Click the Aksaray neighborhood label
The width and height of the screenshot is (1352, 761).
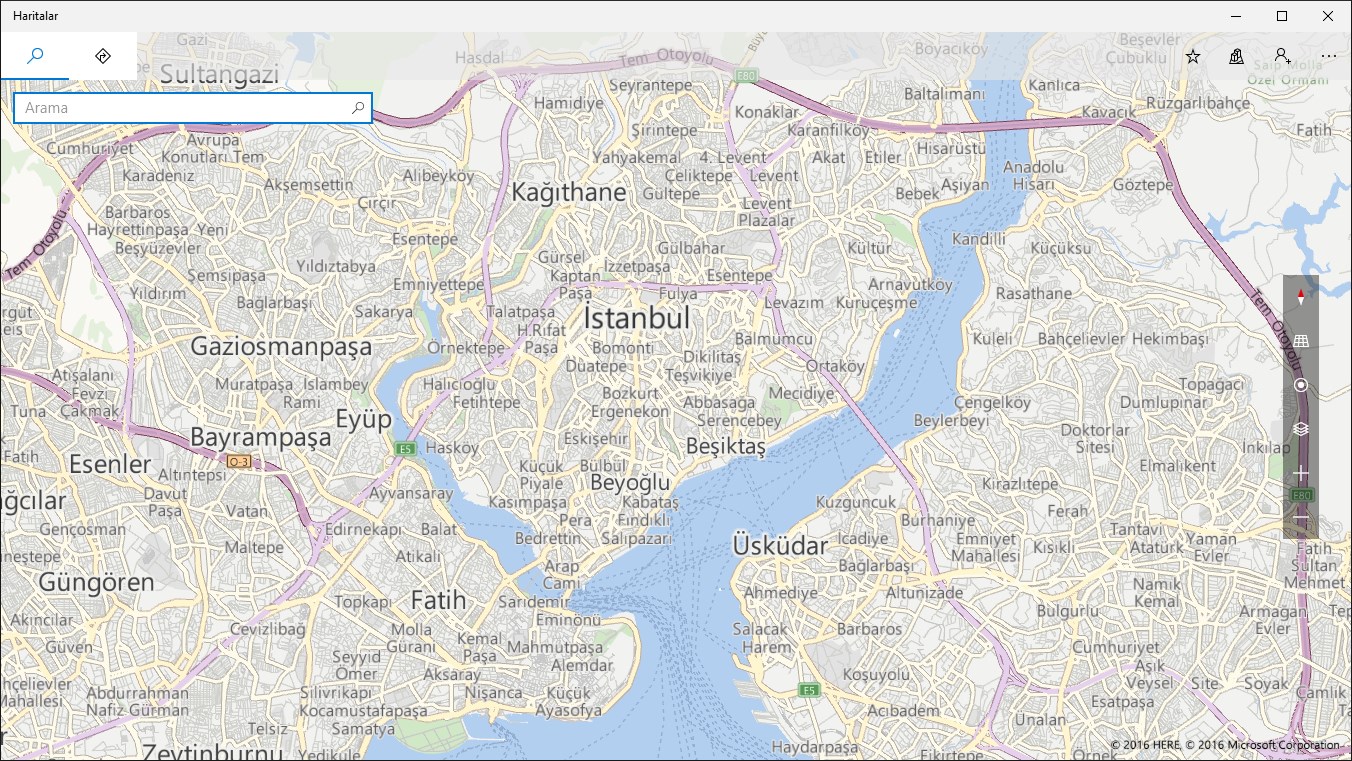[451, 675]
